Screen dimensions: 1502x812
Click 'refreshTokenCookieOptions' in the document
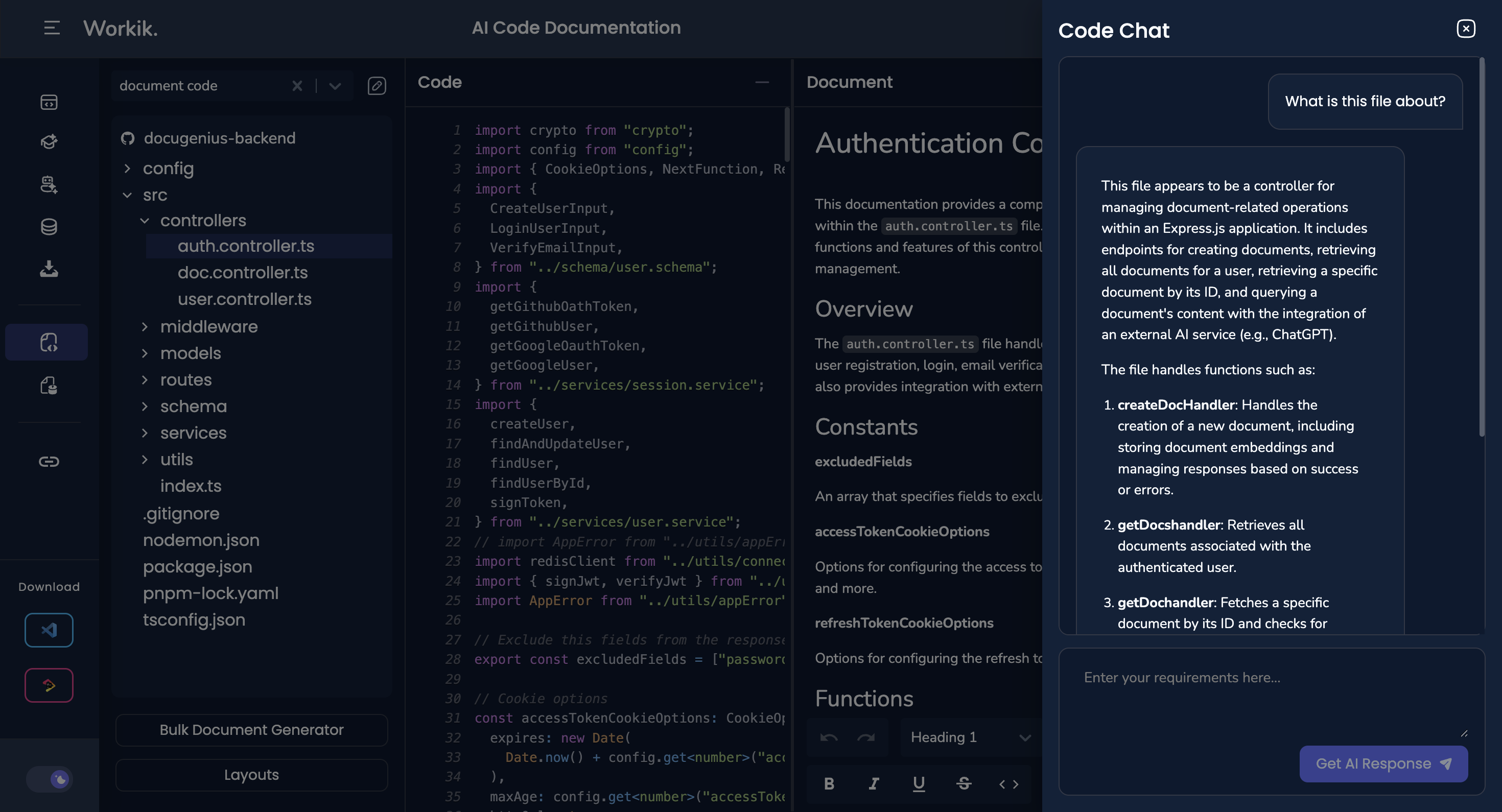coord(904,623)
